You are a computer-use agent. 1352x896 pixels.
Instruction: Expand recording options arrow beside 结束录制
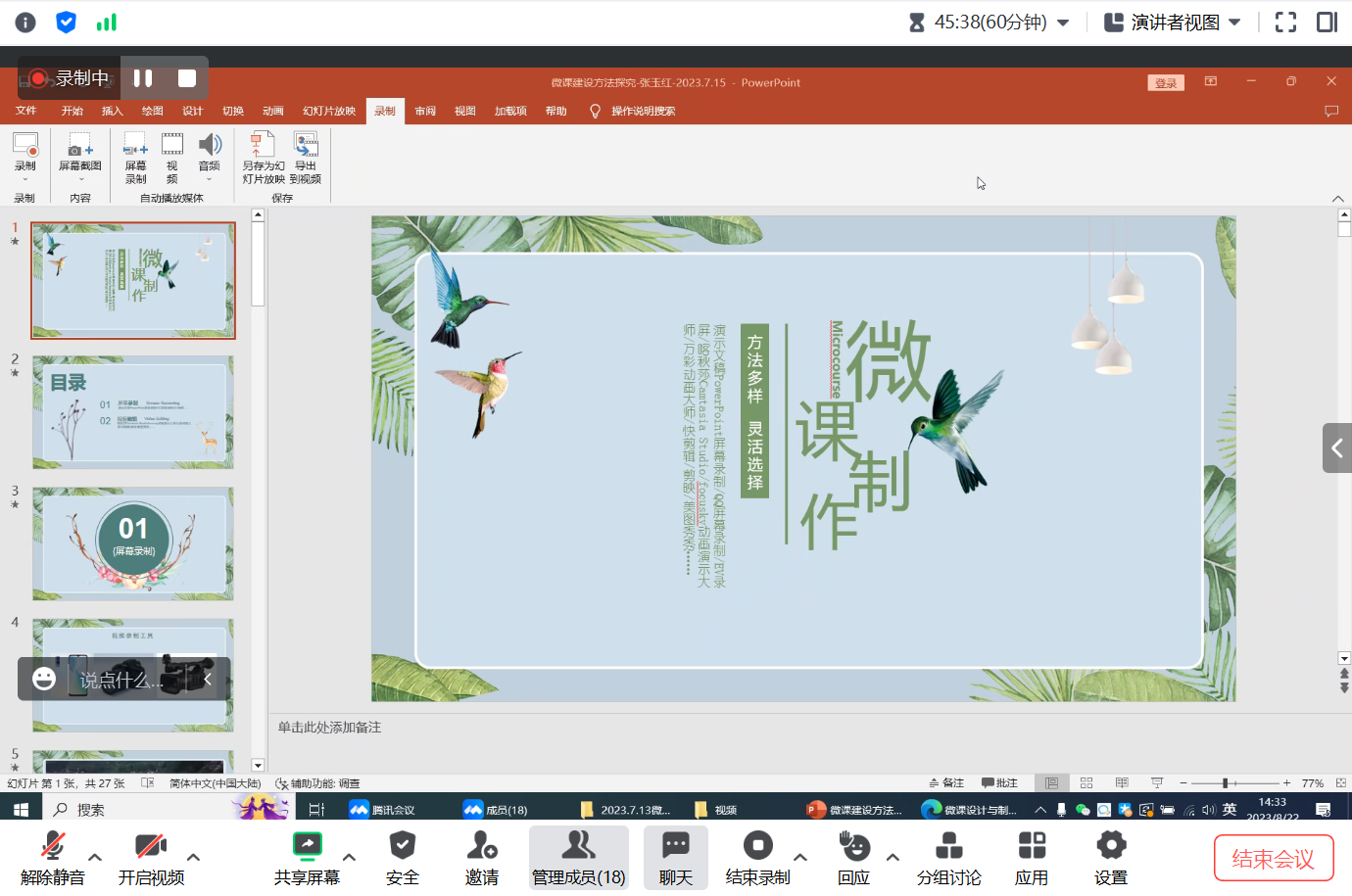point(800,857)
